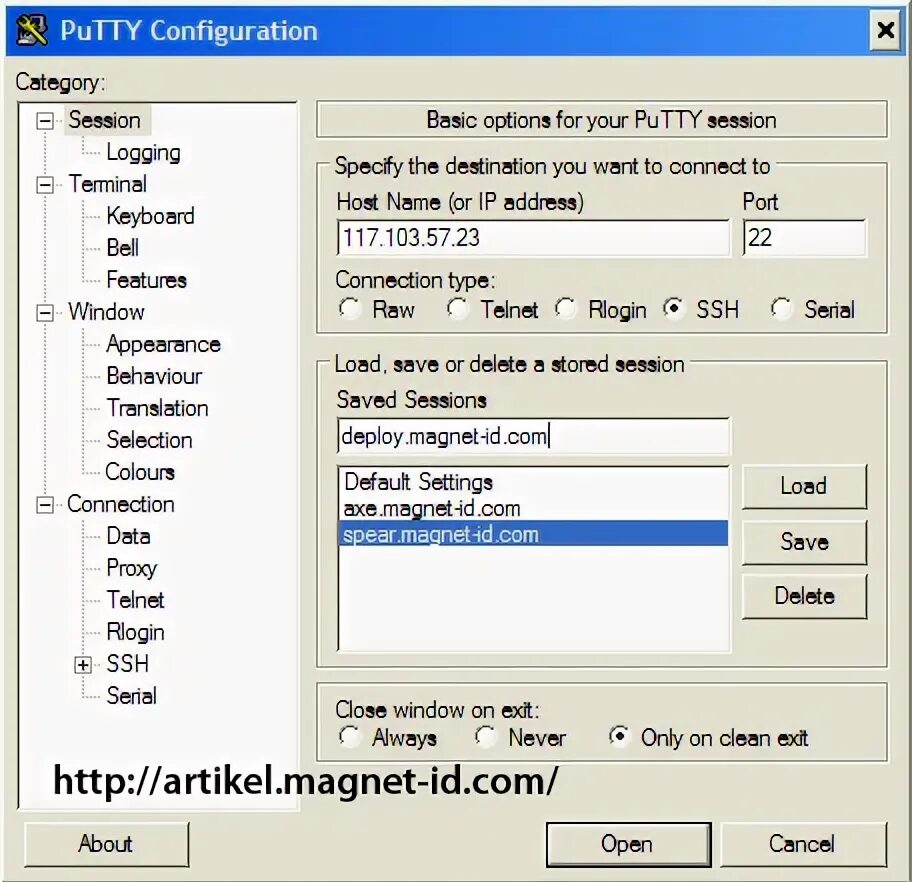Open Keyboard settings category
Viewport: 912px width, 882px height.
[151, 216]
